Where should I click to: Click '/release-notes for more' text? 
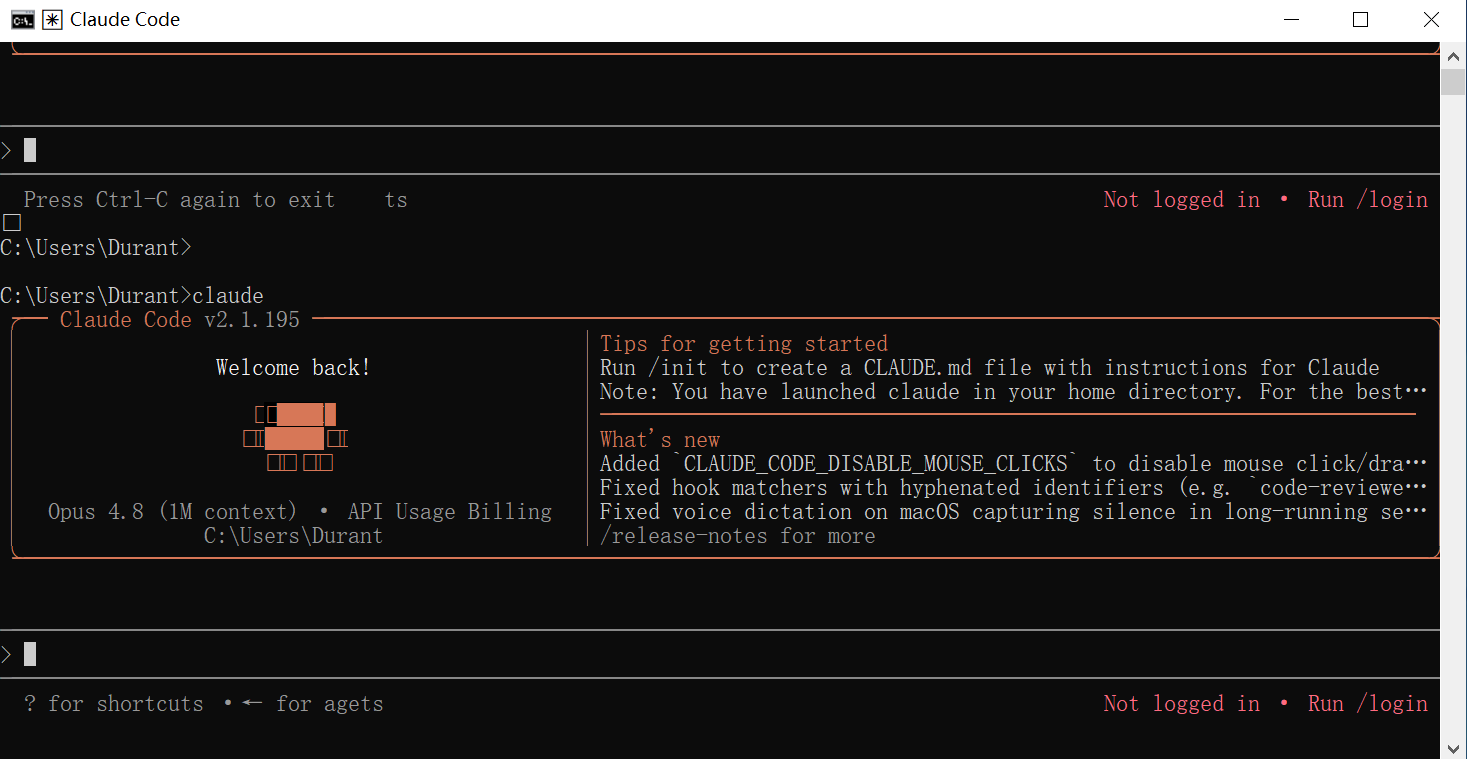point(738,536)
